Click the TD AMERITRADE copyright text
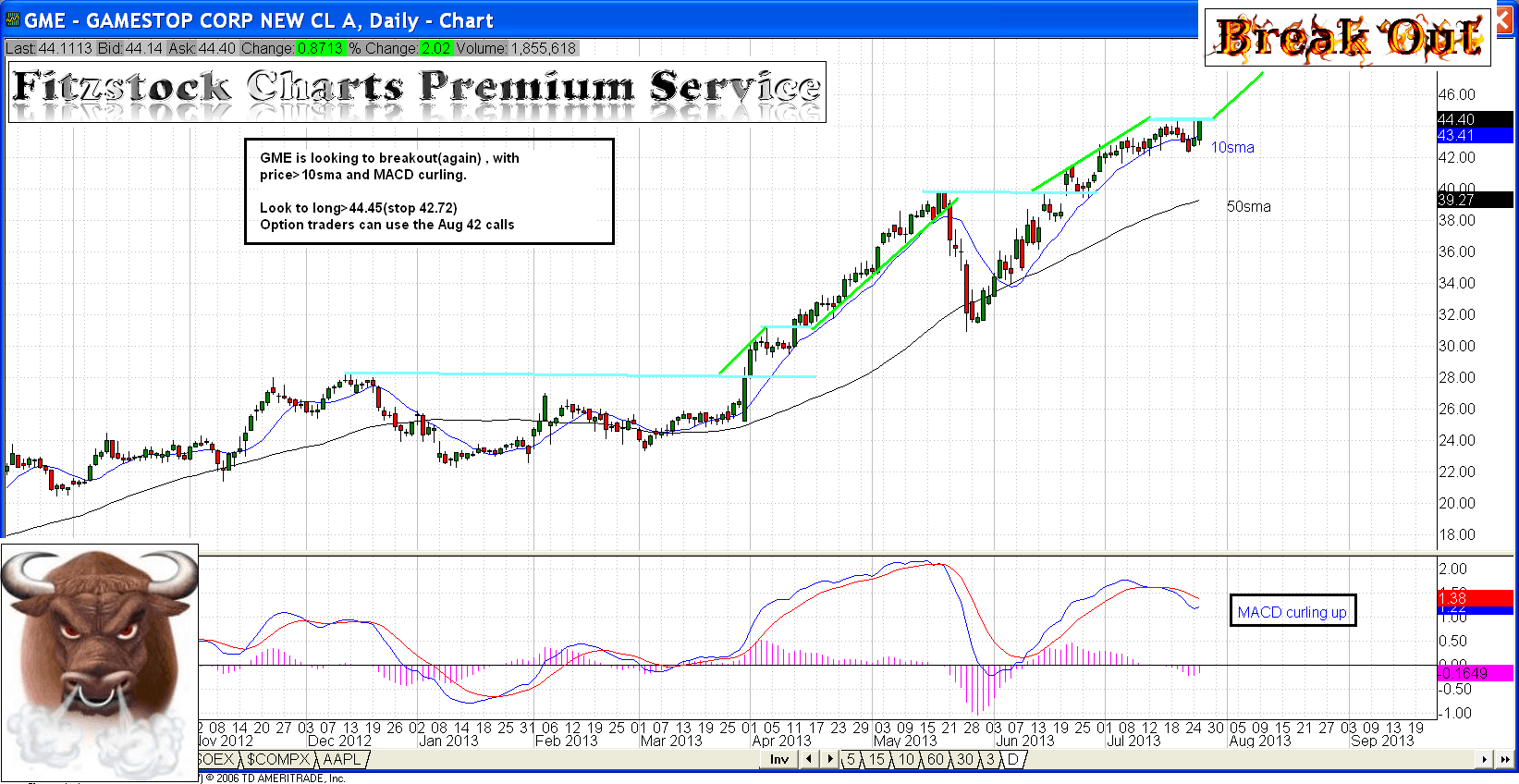 pos(275,778)
